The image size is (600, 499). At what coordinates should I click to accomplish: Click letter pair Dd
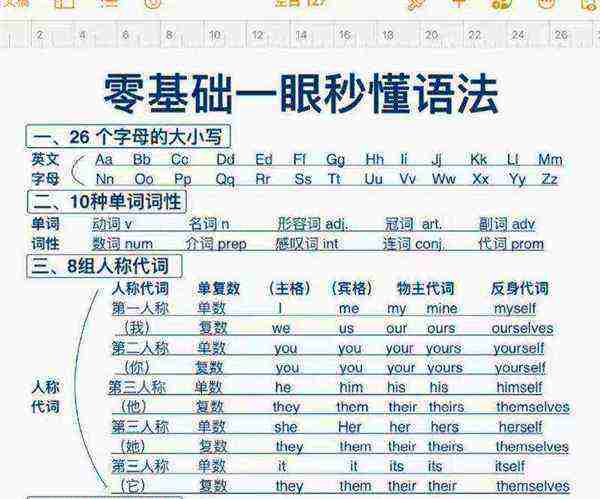coord(225,159)
